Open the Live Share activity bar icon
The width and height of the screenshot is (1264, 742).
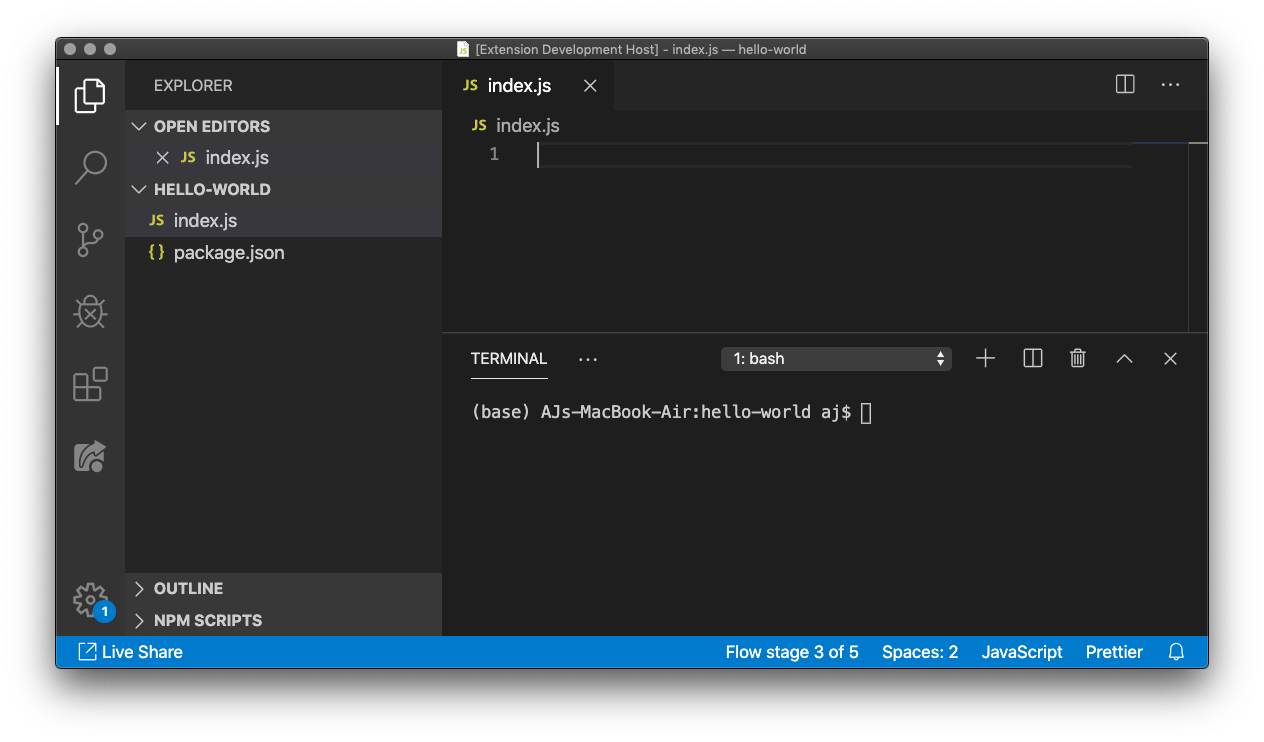tap(90, 457)
